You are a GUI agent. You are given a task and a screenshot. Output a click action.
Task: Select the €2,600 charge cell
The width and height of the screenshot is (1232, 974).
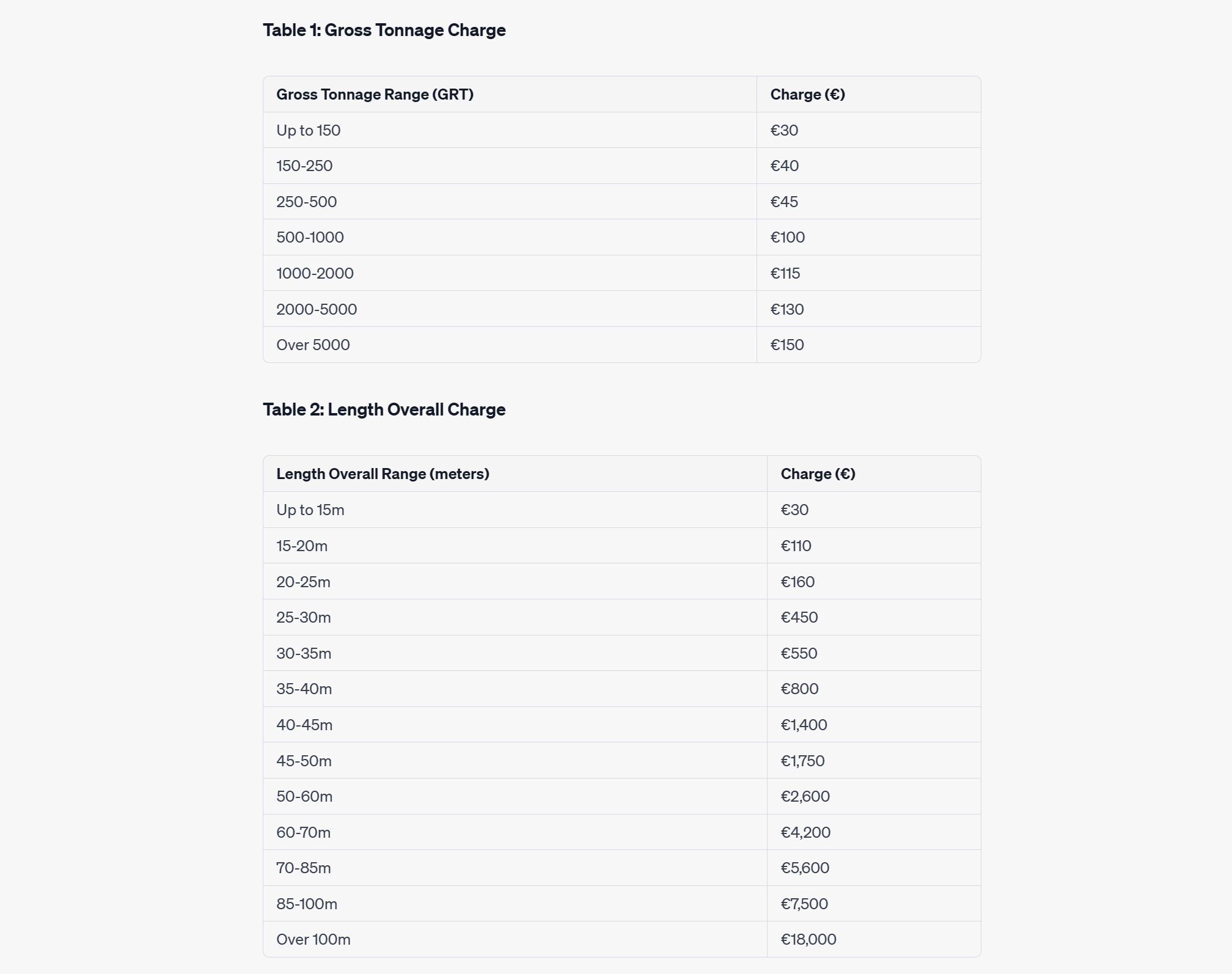pos(874,796)
